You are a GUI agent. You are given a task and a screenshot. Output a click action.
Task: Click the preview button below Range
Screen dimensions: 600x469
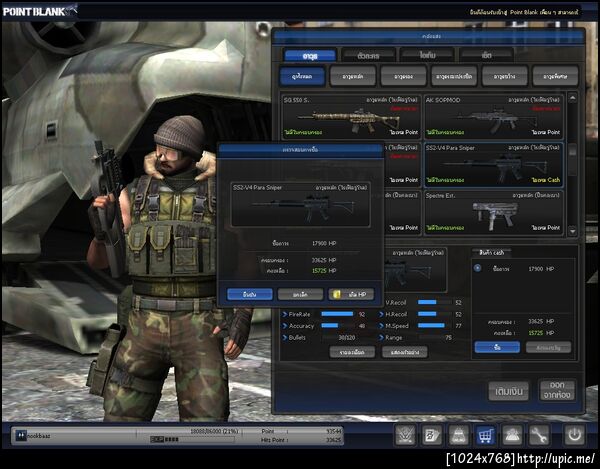tap(404, 352)
